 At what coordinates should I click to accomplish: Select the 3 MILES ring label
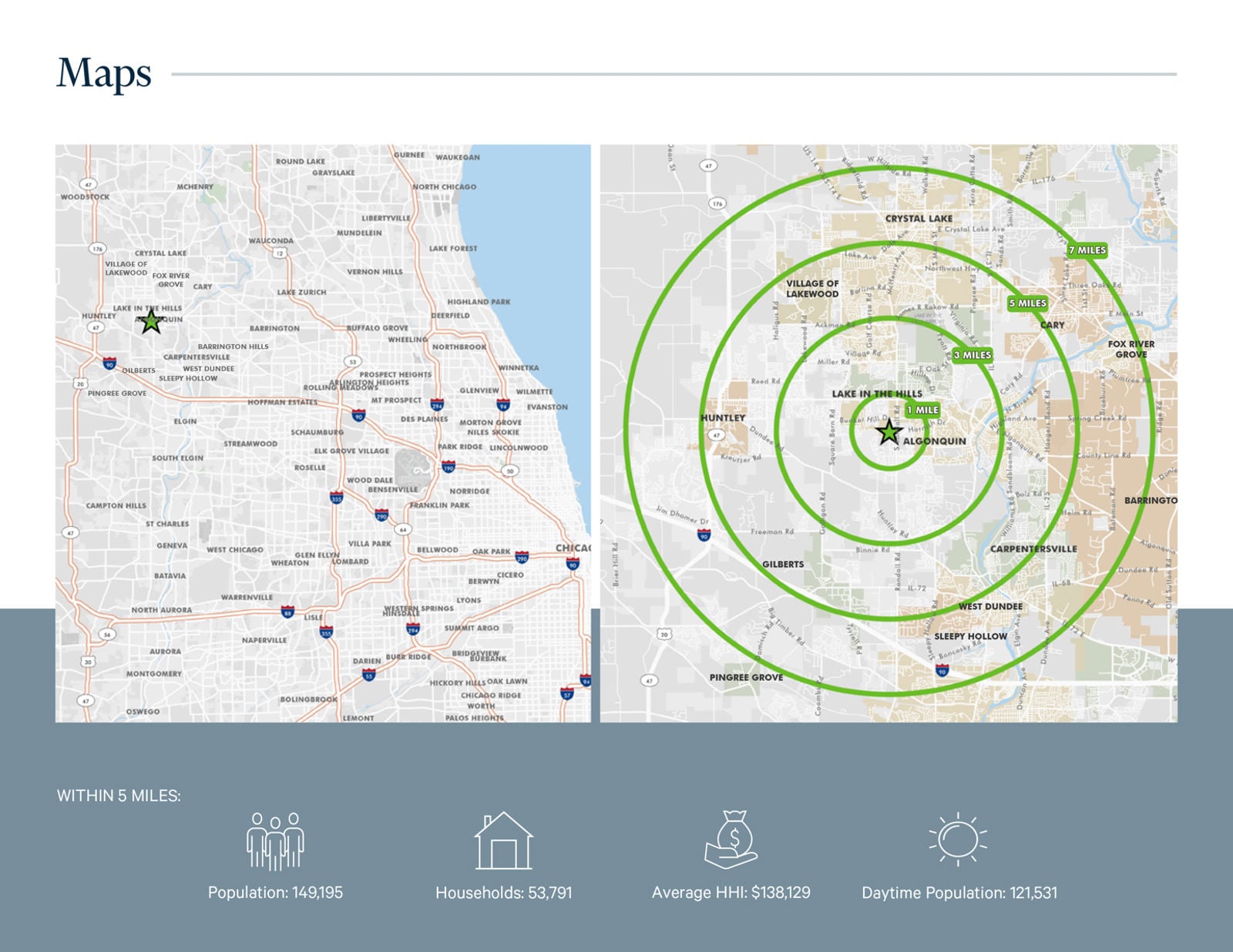point(973,355)
